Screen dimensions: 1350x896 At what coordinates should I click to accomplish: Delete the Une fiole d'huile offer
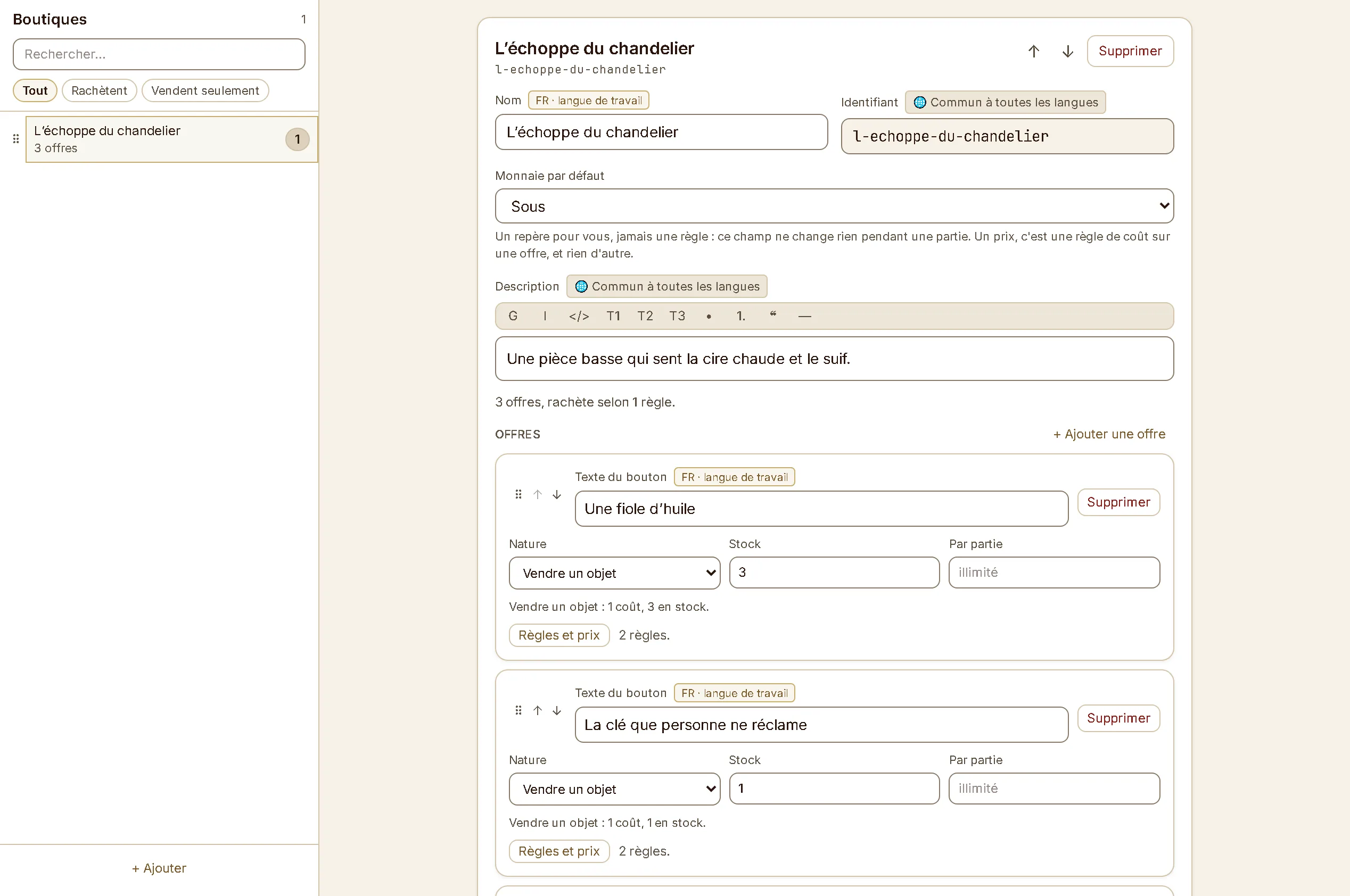click(1118, 502)
